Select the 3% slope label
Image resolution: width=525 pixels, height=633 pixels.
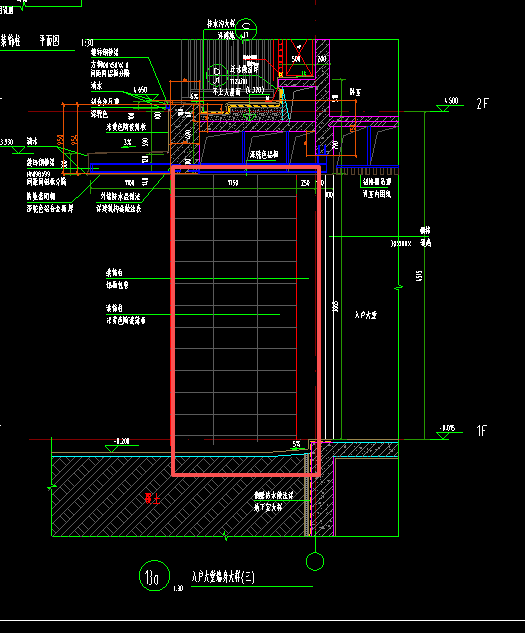[128, 142]
